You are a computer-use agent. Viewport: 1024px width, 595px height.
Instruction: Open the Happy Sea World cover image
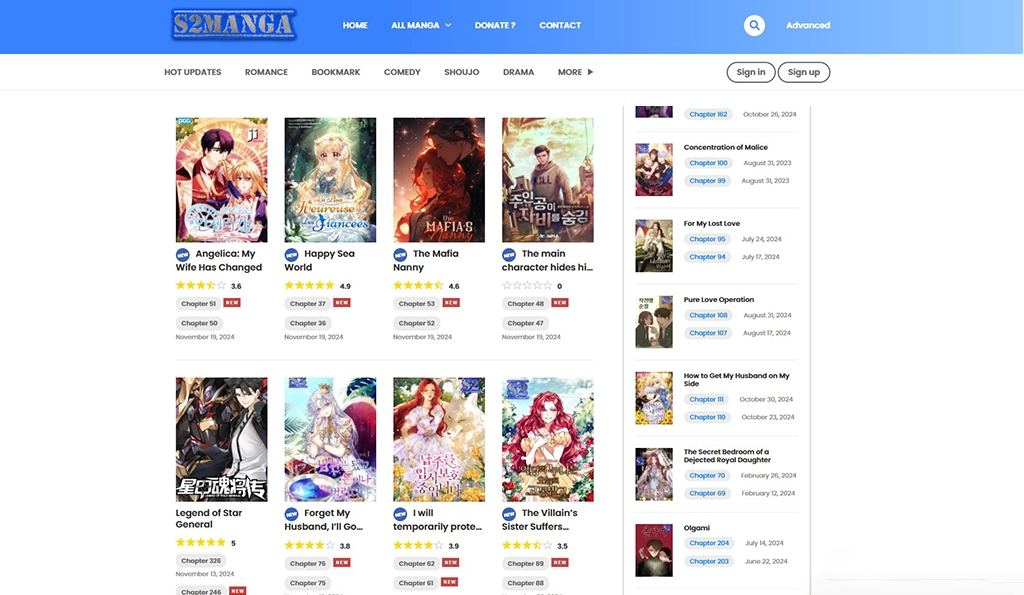click(330, 180)
